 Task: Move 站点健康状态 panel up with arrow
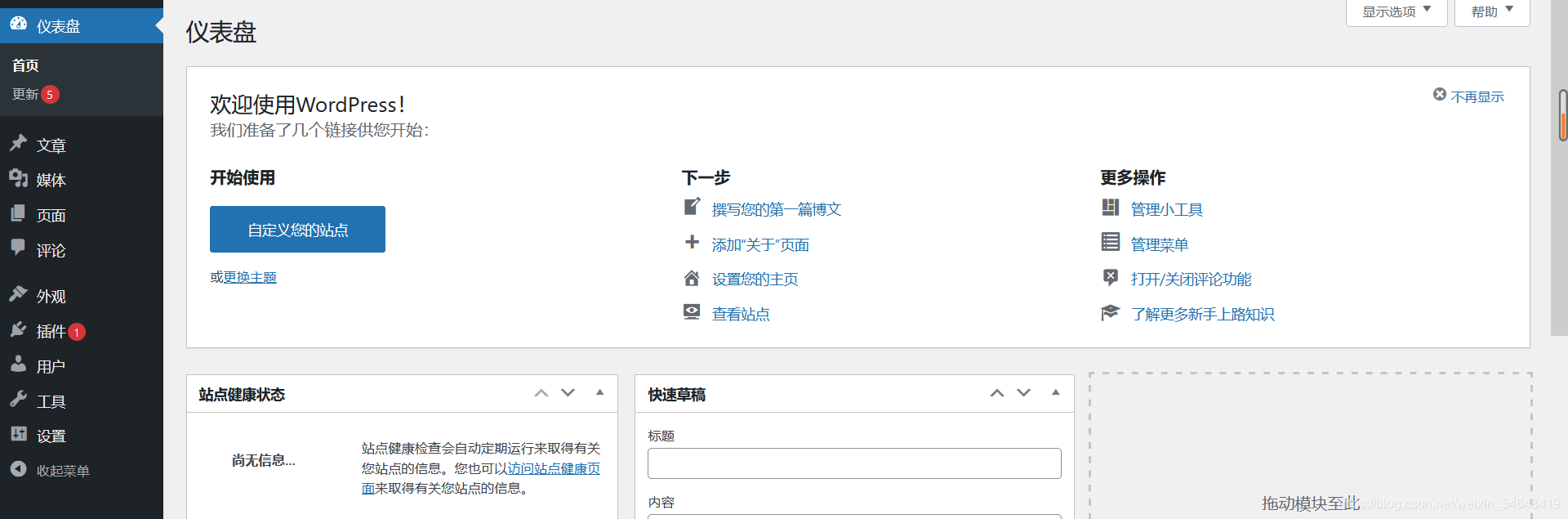point(541,393)
